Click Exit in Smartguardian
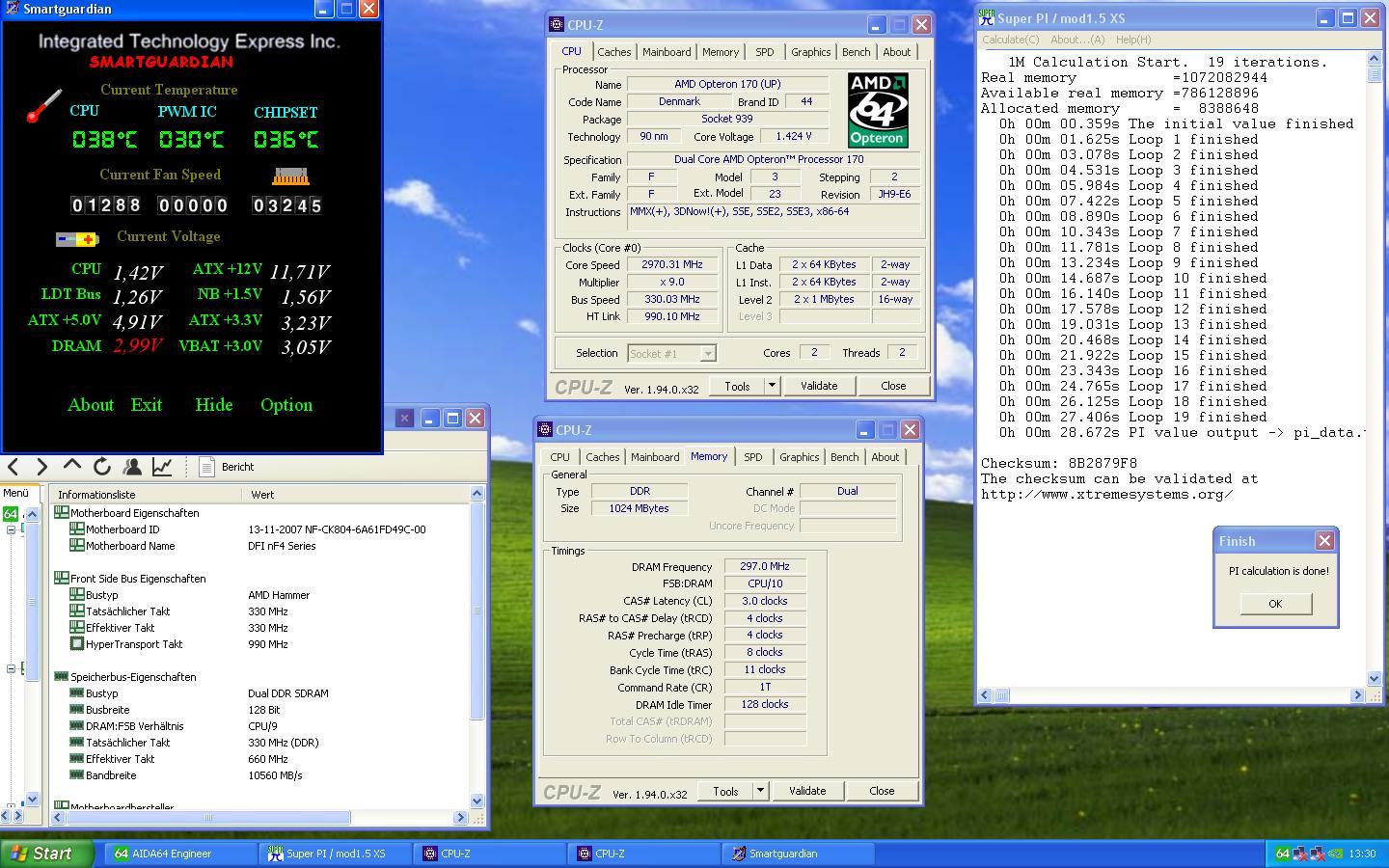1389x868 pixels. pos(147,405)
